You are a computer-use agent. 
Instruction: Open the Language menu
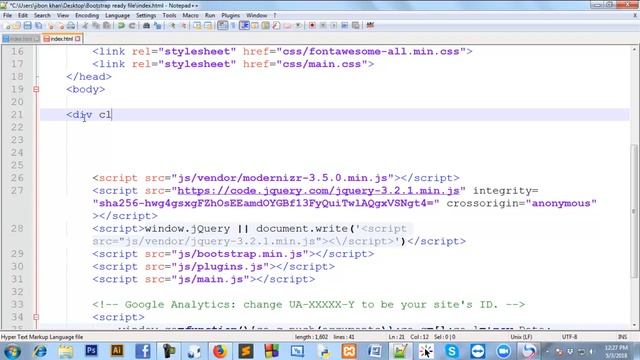point(117,16)
